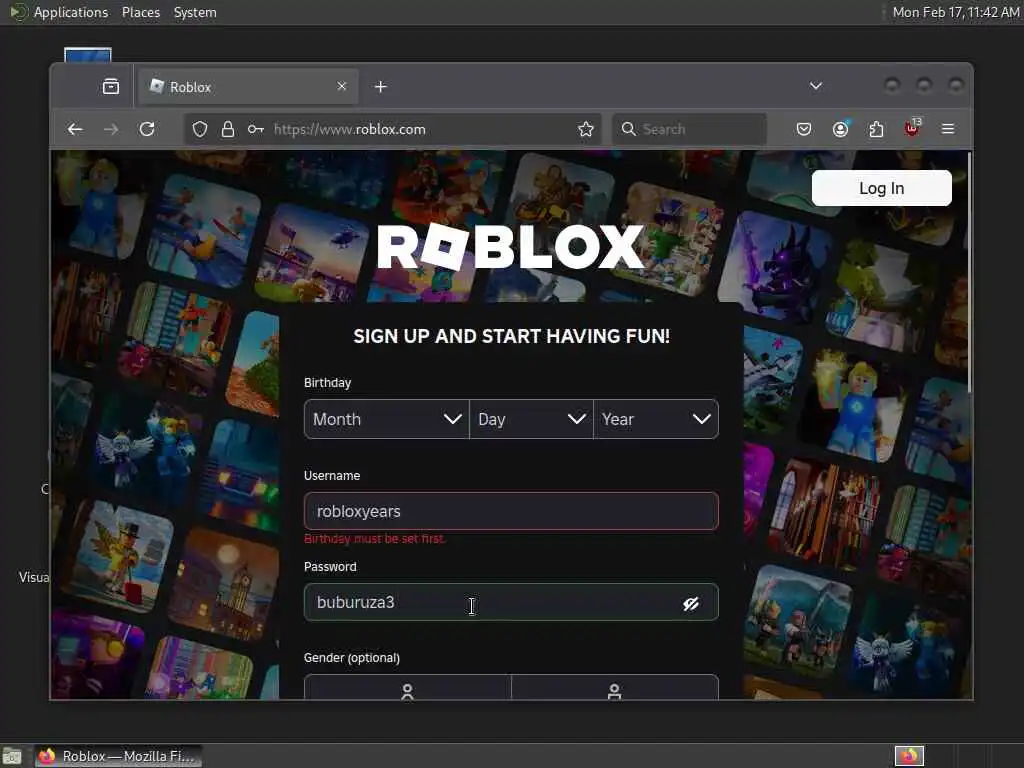This screenshot has height=768, width=1024.
Task: Open the Places menu
Action: (141, 12)
